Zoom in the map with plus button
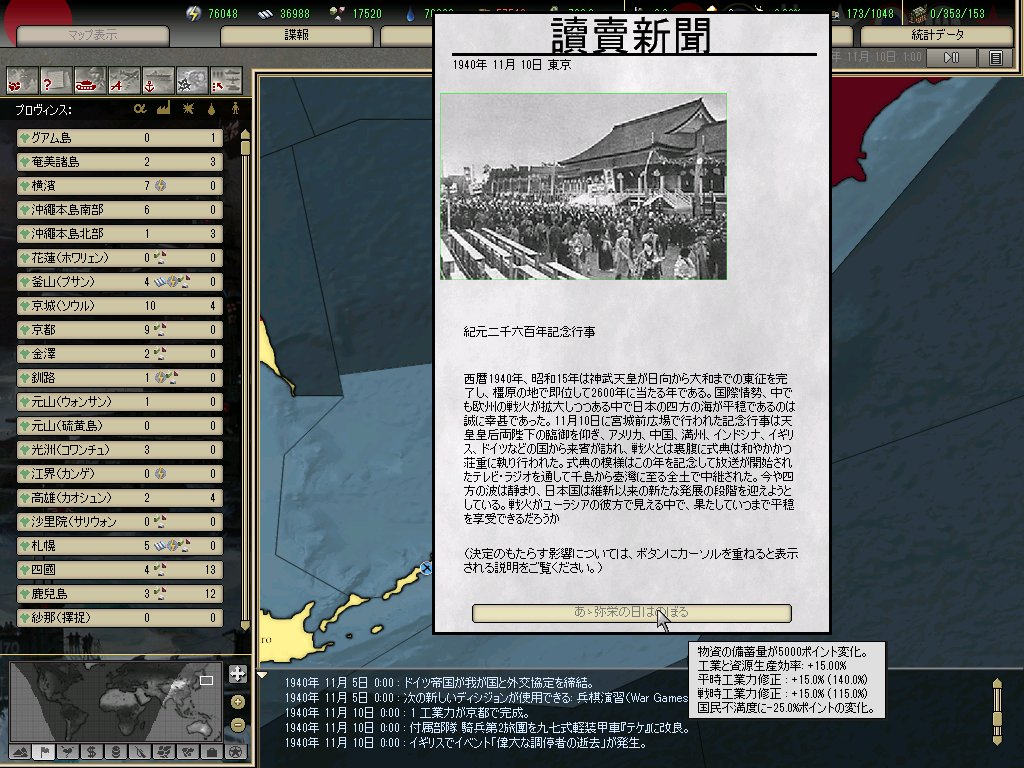 238,702
